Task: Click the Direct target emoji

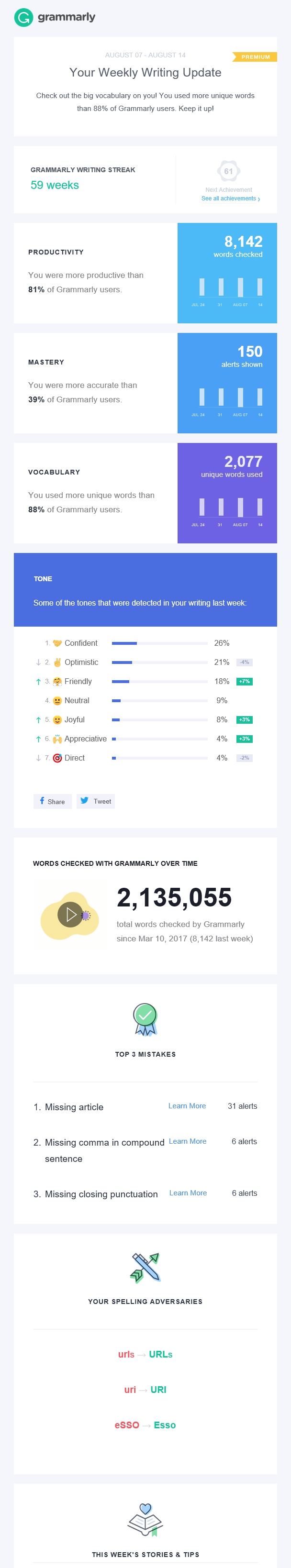Action: click(57, 758)
